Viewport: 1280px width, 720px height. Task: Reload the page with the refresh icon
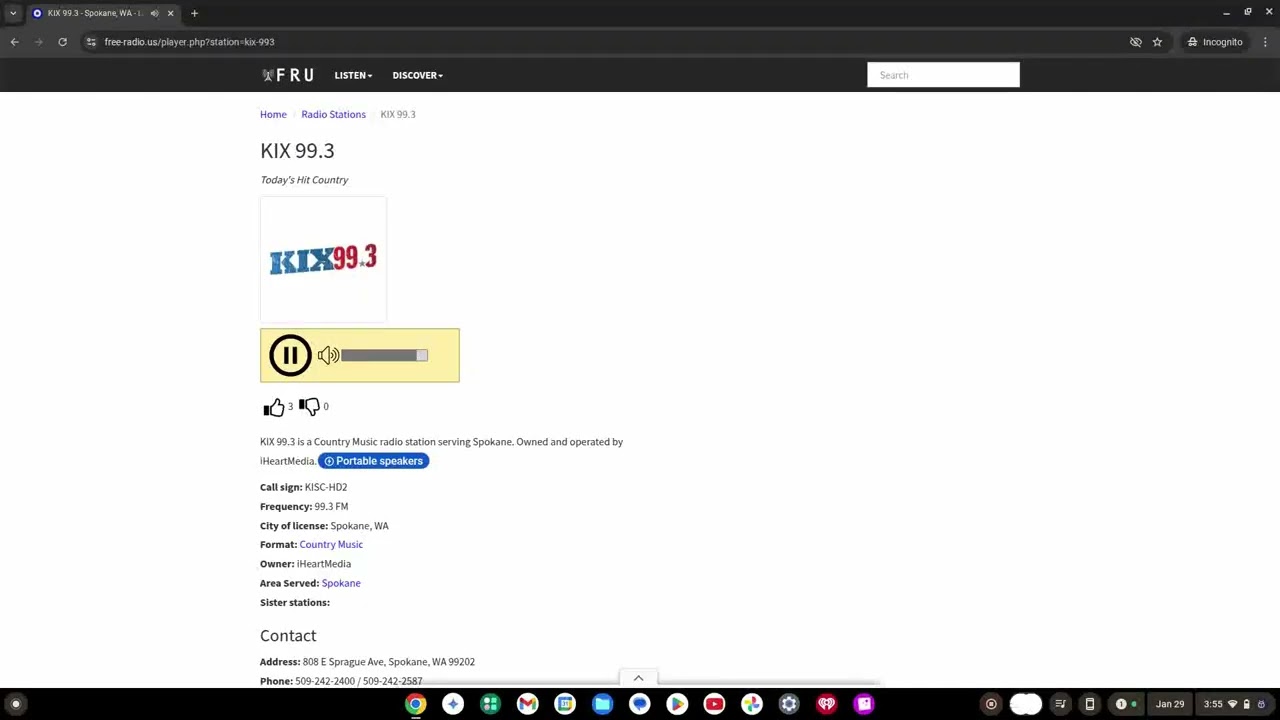click(x=62, y=42)
